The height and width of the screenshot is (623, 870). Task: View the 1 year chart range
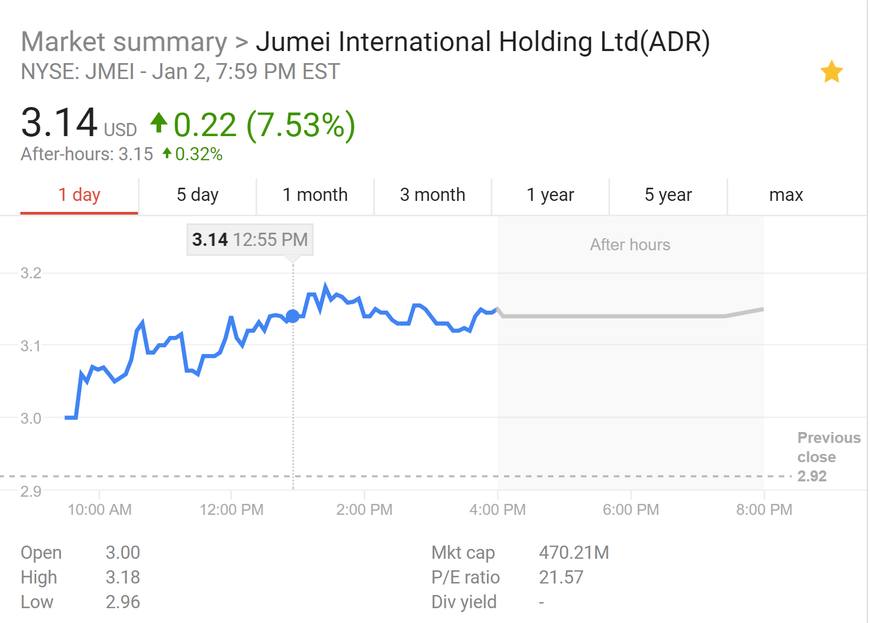click(x=551, y=195)
